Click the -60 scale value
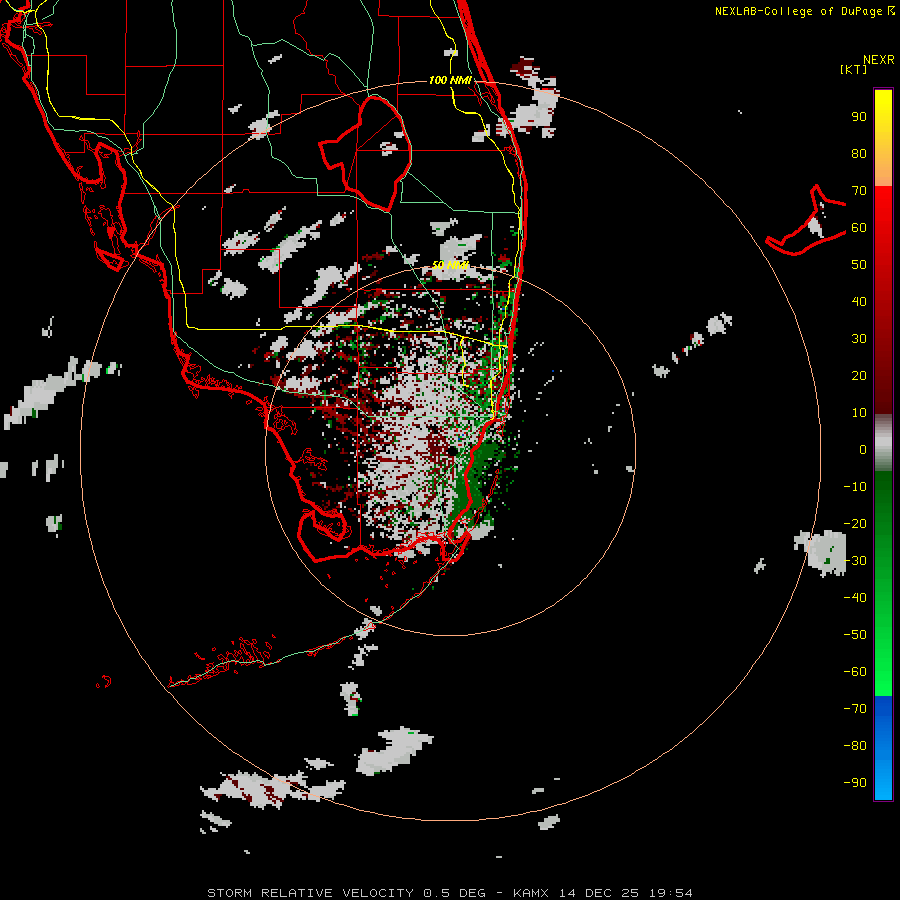The height and width of the screenshot is (900, 900). point(855,672)
